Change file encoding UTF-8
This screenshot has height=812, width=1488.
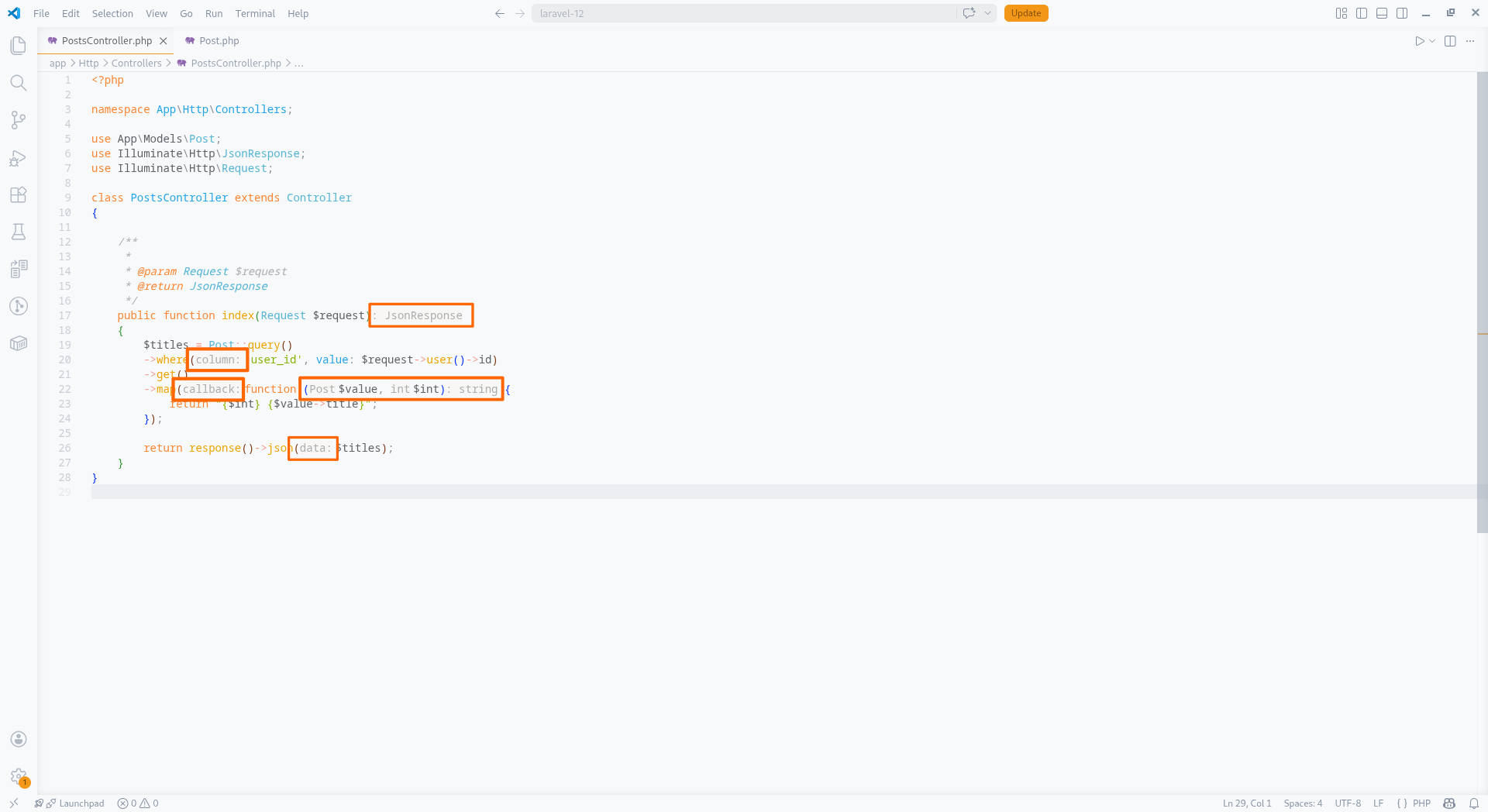(1348, 803)
